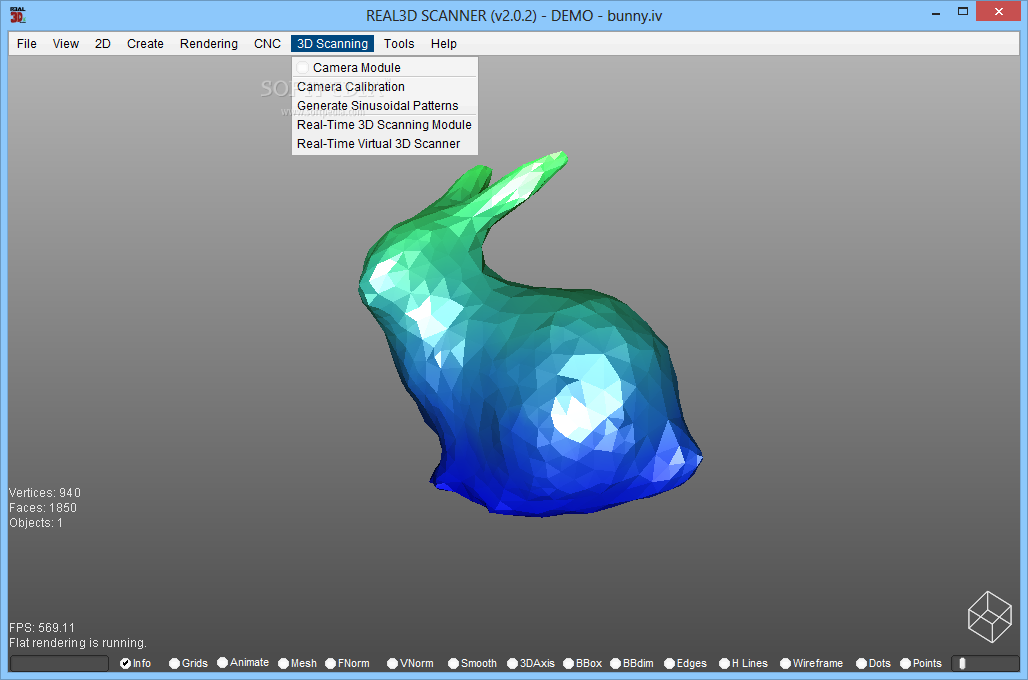Click the FPS: 569.11 readout
The image size is (1028, 680).
(42, 628)
